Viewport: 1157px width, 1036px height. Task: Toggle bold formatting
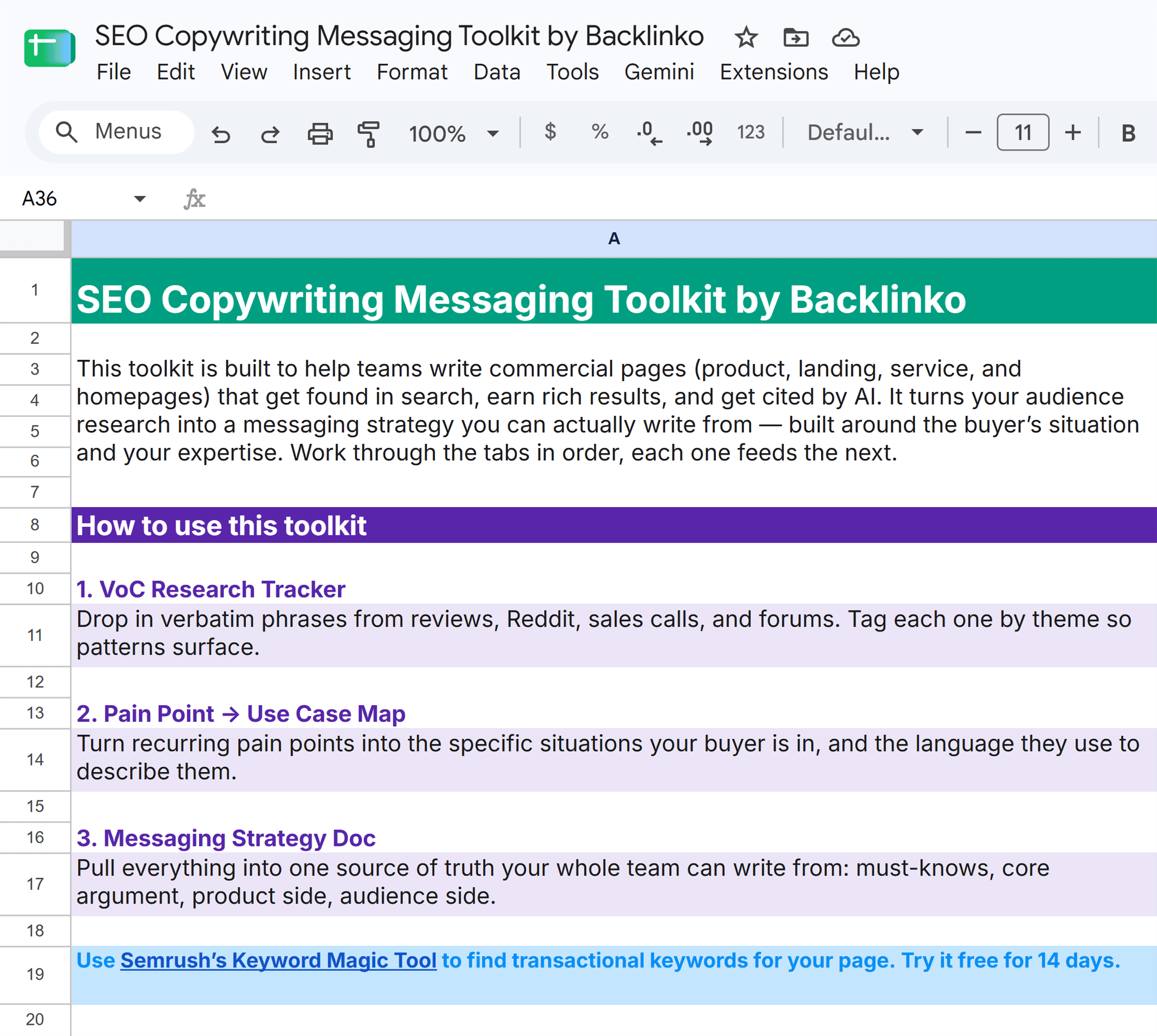pyautogui.click(x=1128, y=133)
